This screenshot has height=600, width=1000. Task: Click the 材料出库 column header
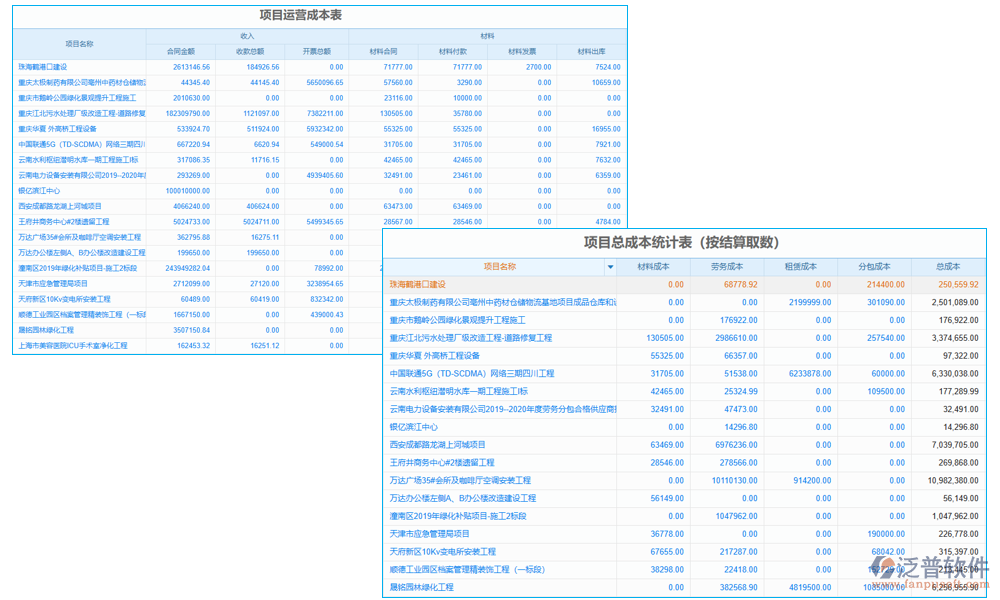click(591, 51)
